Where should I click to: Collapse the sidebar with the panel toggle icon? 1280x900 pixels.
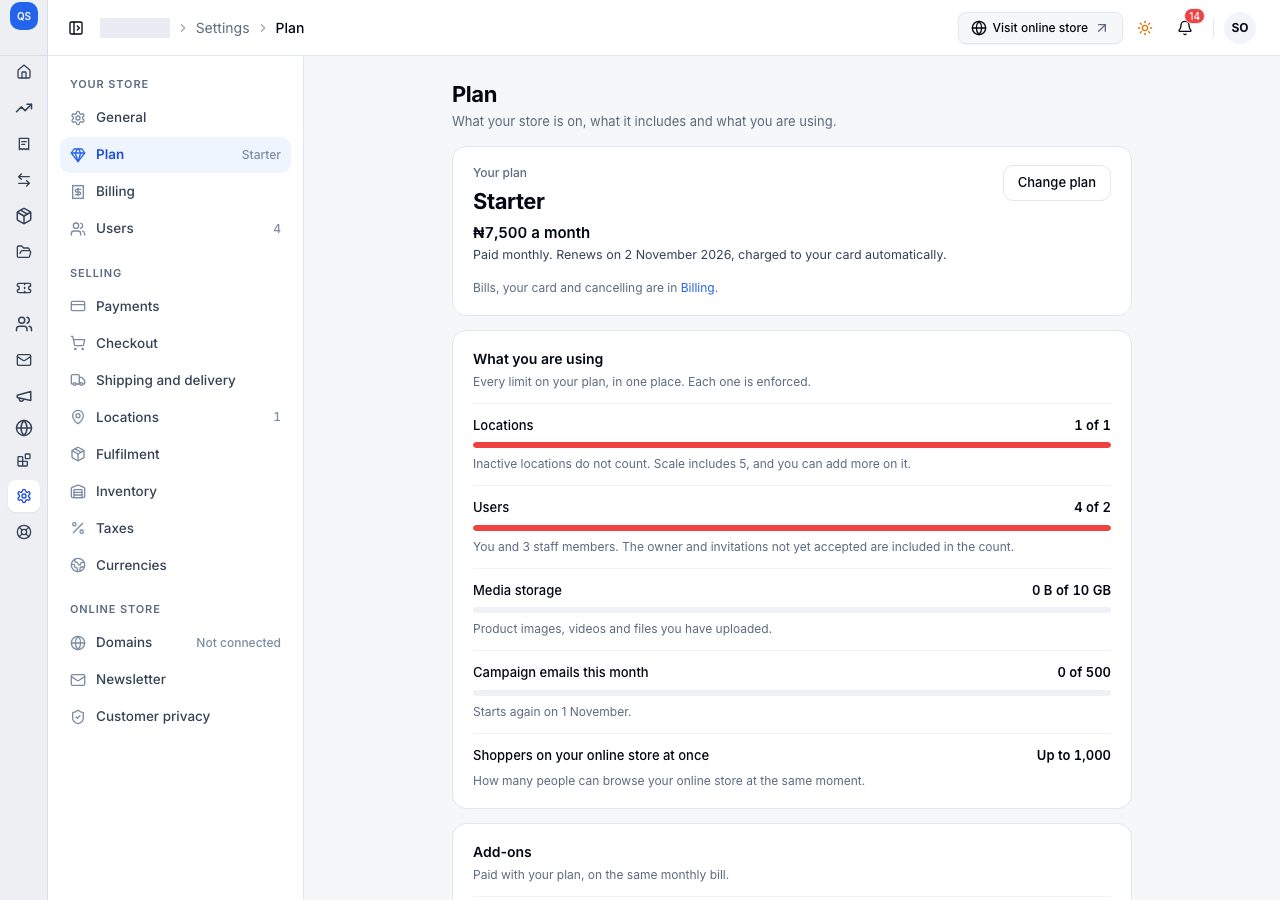click(x=76, y=28)
